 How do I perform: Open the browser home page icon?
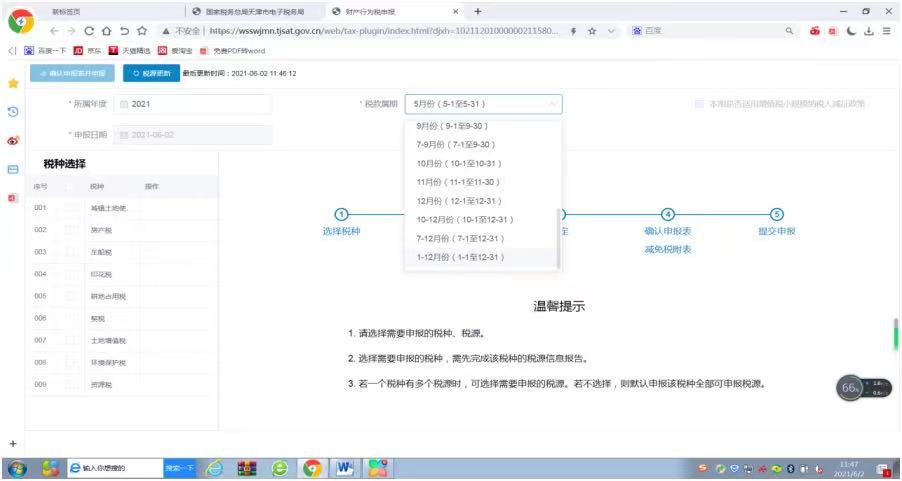pyautogui.click(x=106, y=31)
